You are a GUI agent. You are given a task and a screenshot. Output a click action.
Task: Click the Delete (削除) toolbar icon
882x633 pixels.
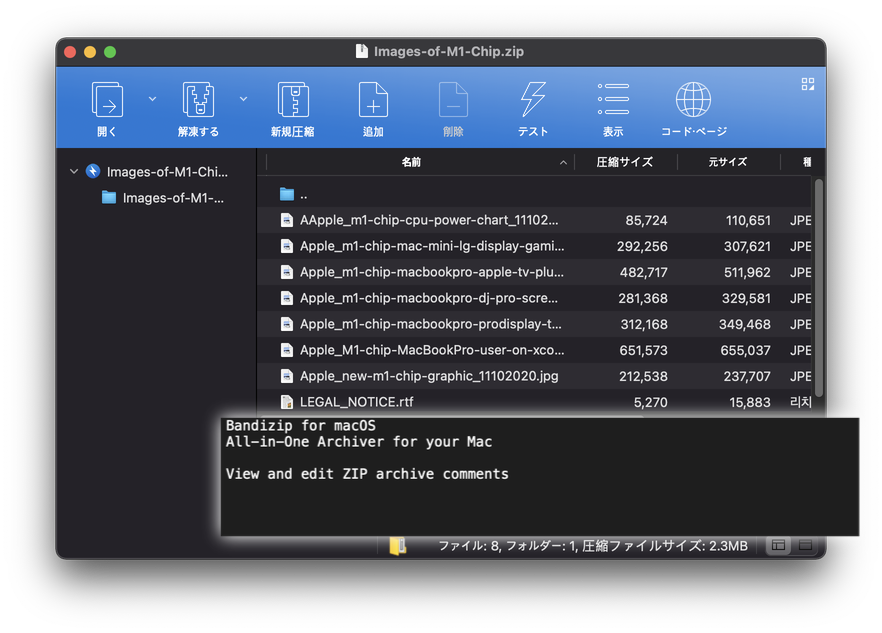[453, 100]
